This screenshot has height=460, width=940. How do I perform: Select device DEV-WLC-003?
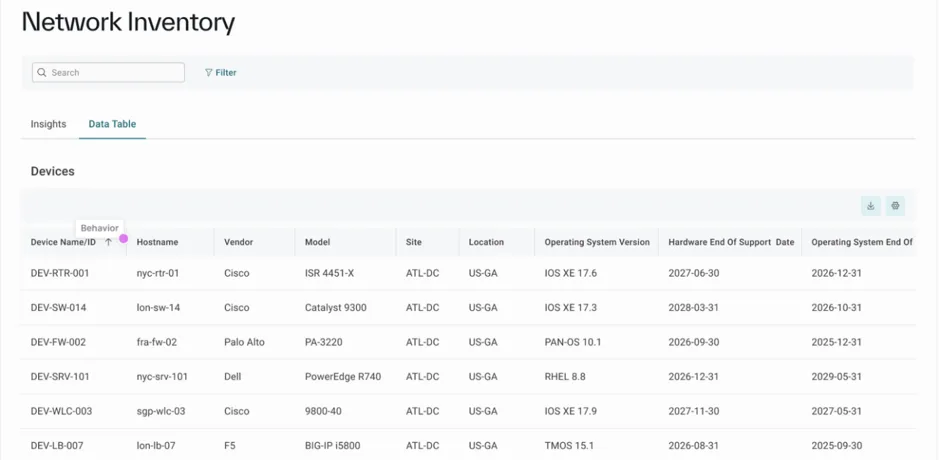pyautogui.click(x=61, y=411)
